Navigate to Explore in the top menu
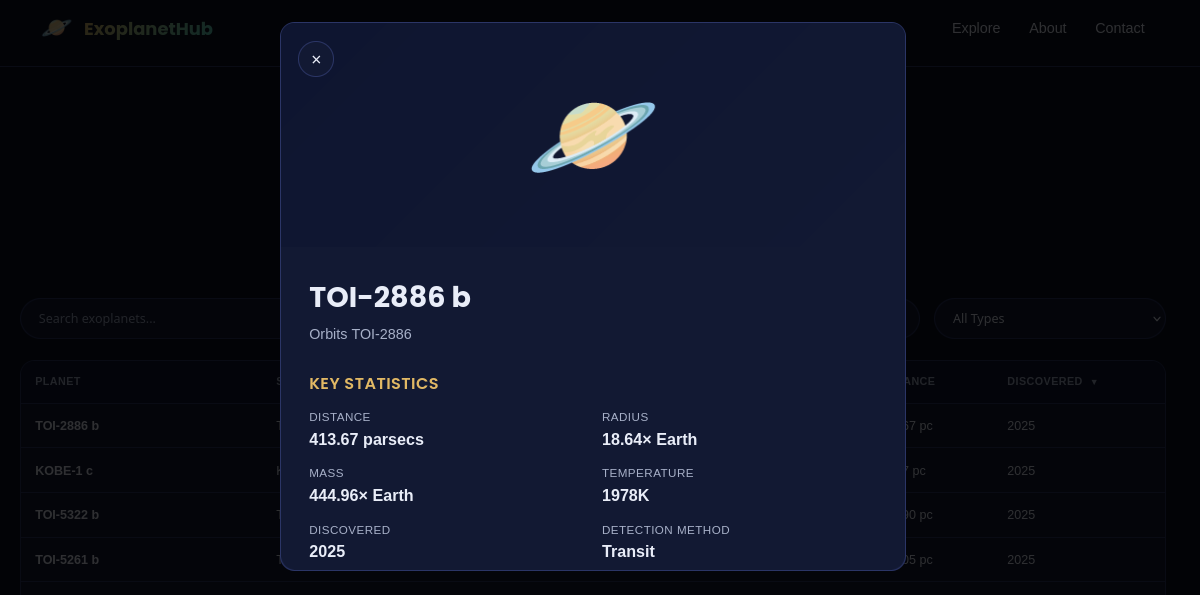1200x595 pixels. pos(976,28)
